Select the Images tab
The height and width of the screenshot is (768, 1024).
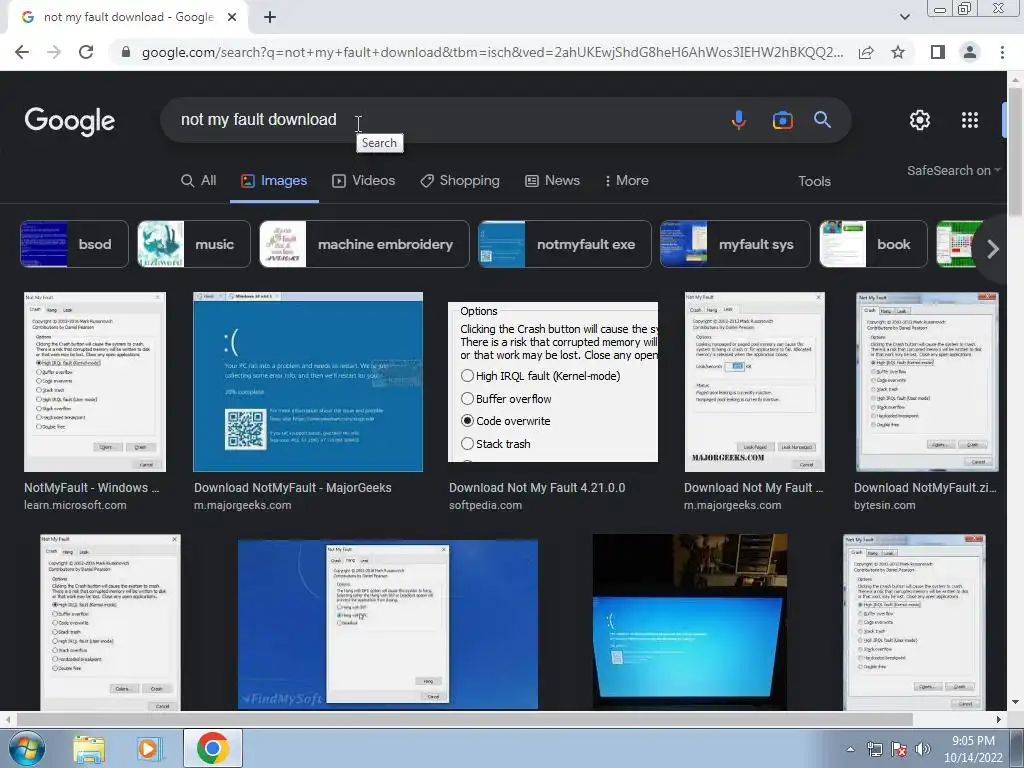pos(274,181)
